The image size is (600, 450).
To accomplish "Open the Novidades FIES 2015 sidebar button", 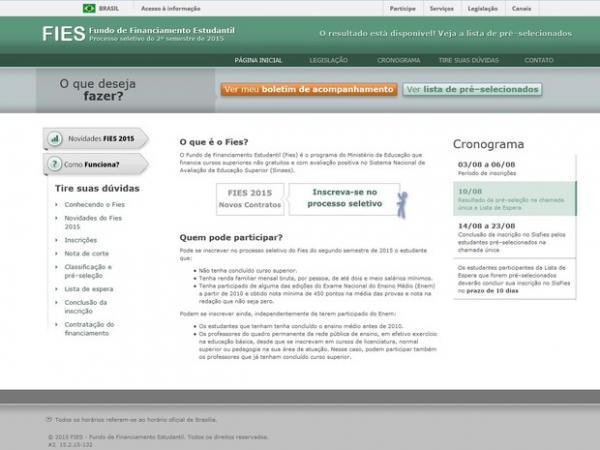I will (x=96, y=139).
